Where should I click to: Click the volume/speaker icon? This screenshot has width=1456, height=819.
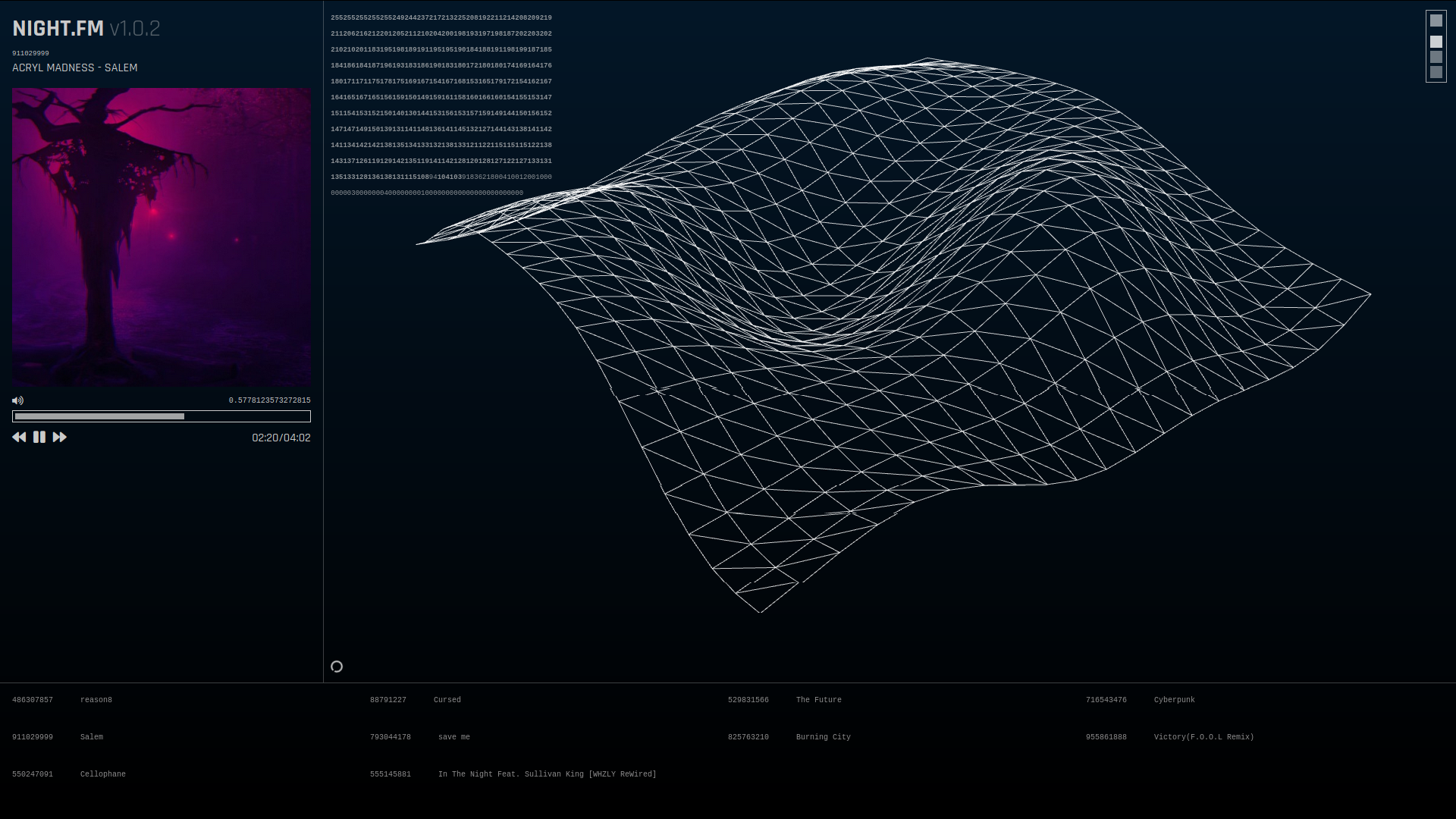point(18,400)
